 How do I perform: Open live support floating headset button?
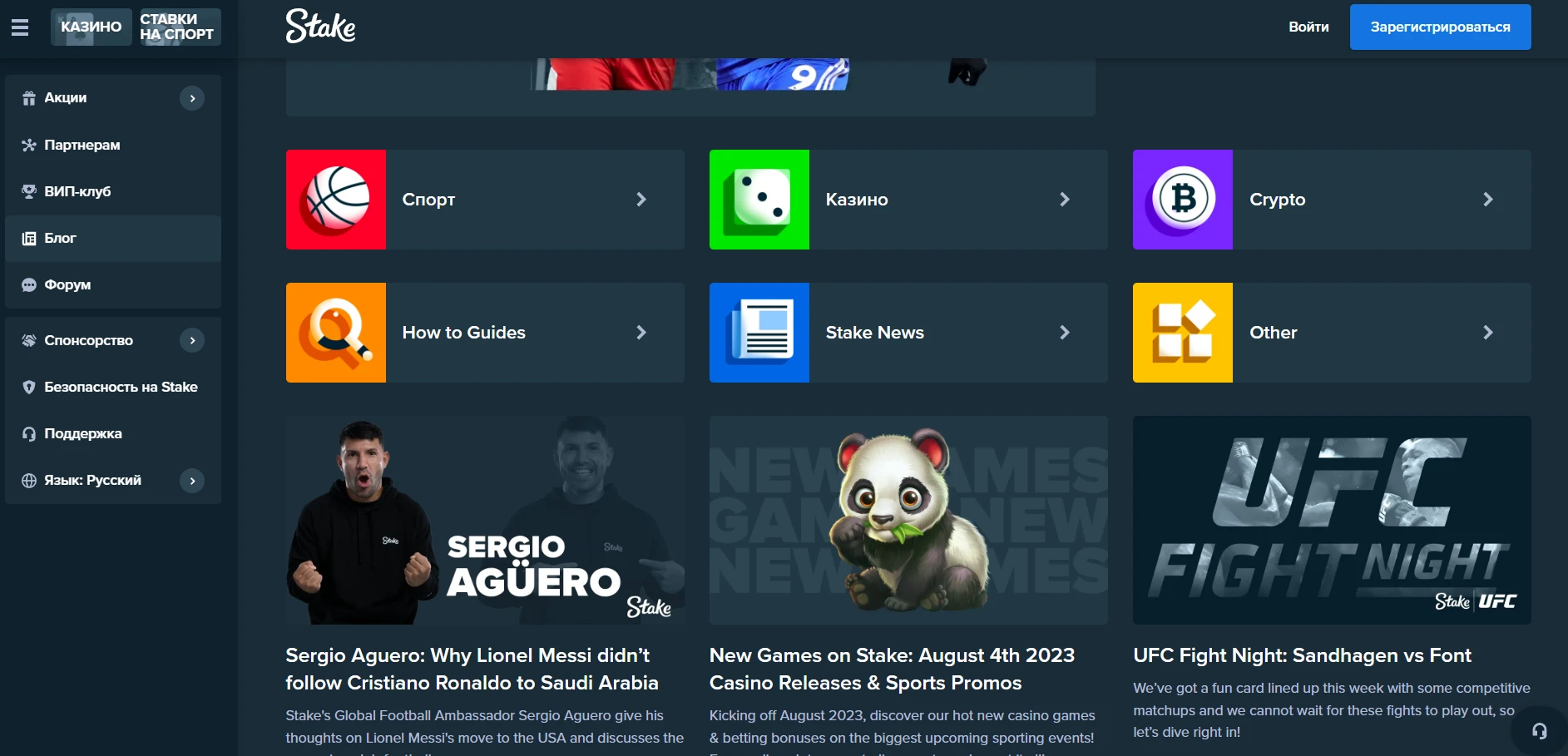click(x=1540, y=731)
